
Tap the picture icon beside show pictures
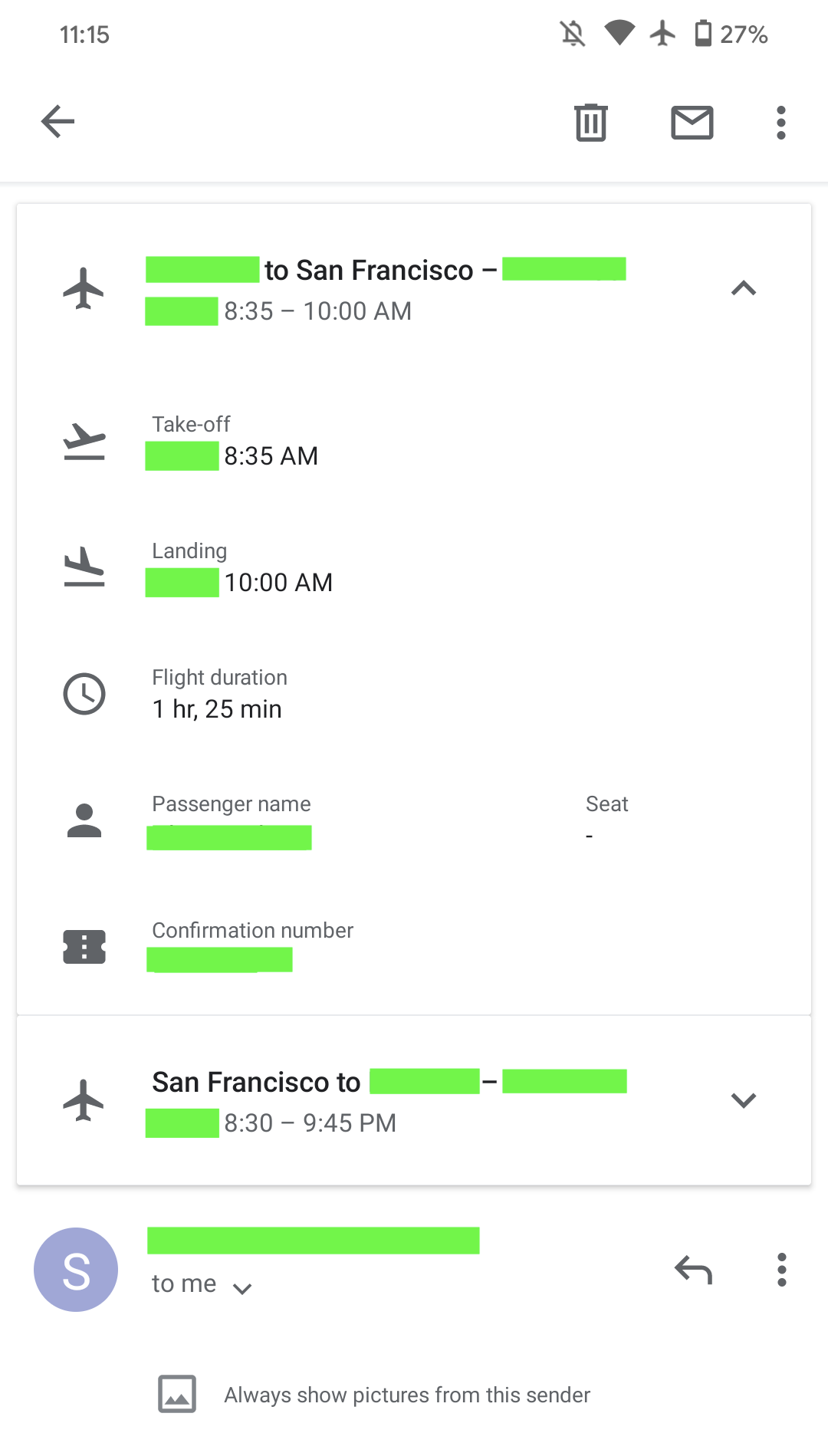[177, 1394]
